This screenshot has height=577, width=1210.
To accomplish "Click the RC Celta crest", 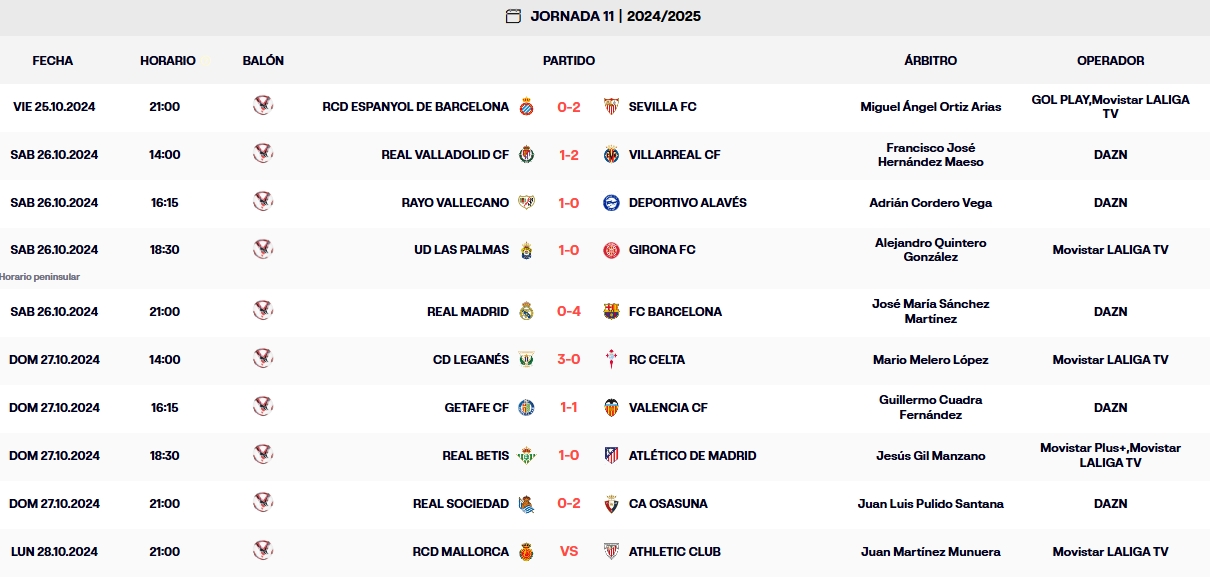I will click(610, 360).
